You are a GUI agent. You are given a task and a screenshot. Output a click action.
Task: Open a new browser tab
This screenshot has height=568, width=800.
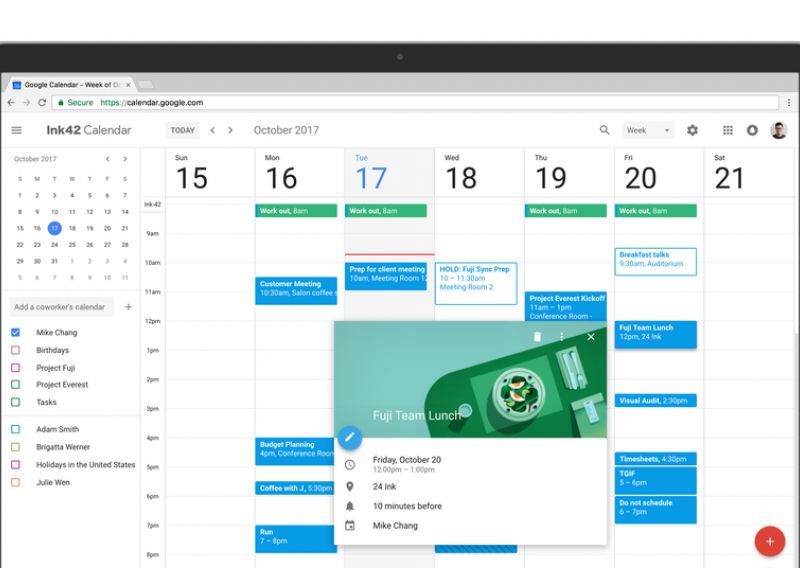point(145,85)
